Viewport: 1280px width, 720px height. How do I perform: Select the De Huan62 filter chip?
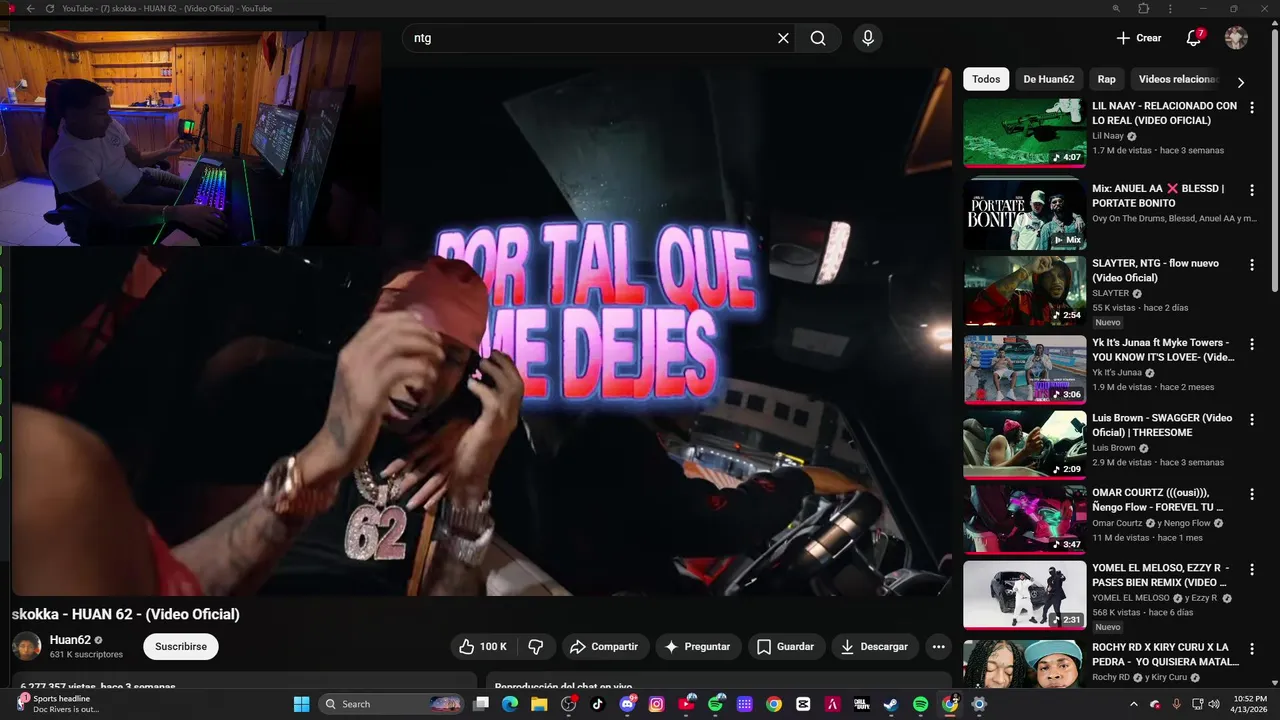(1049, 79)
